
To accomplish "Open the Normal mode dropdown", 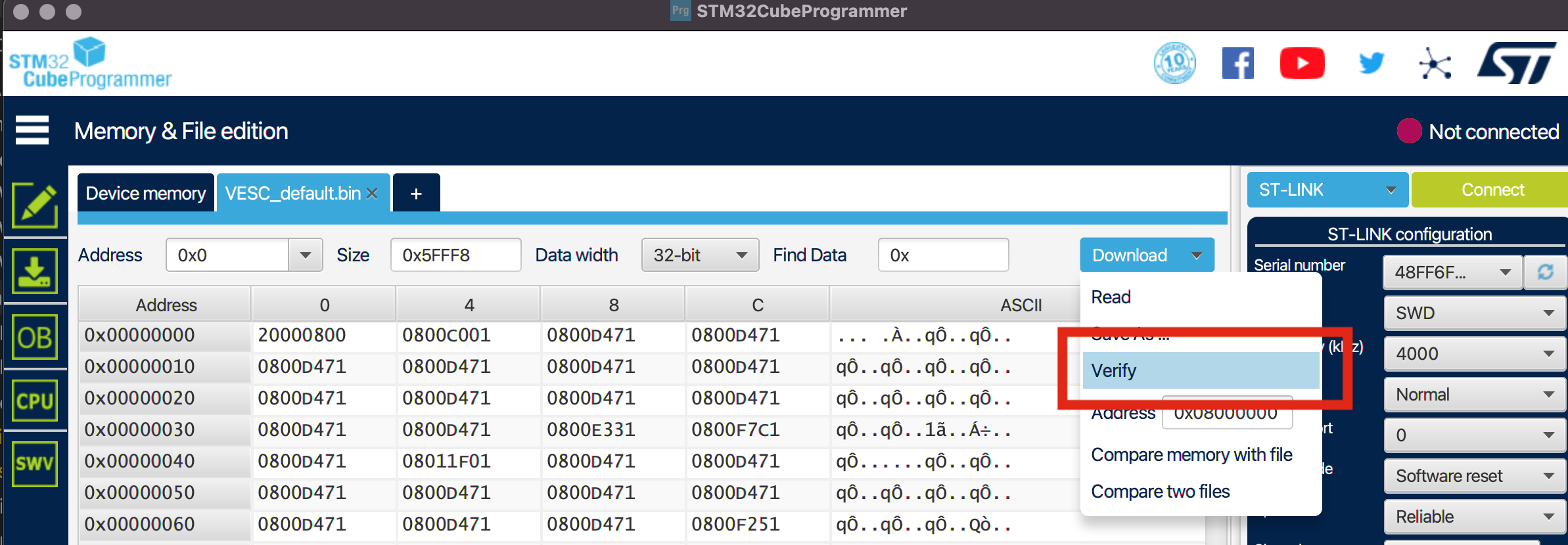I will [x=1475, y=394].
